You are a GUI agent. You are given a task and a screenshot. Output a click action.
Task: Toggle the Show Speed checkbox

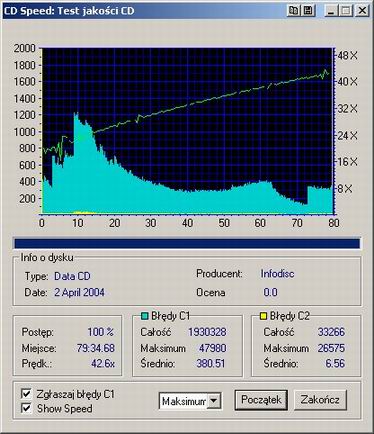[26, 408]
